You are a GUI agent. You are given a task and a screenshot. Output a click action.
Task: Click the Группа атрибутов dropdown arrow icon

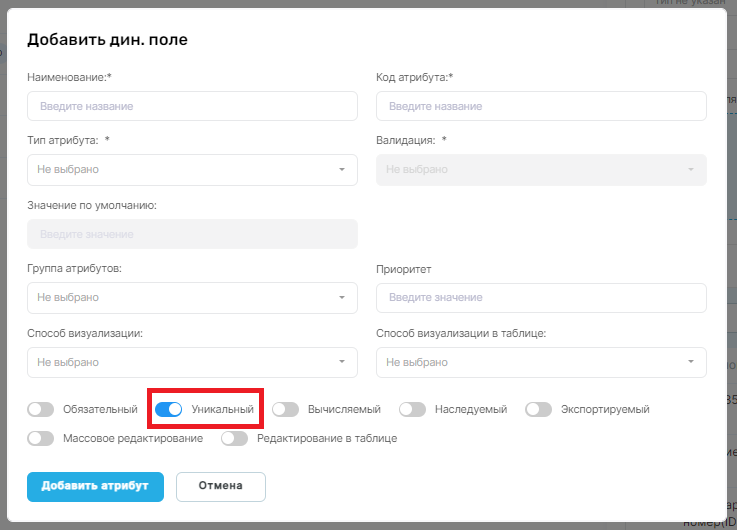[342, 297]
